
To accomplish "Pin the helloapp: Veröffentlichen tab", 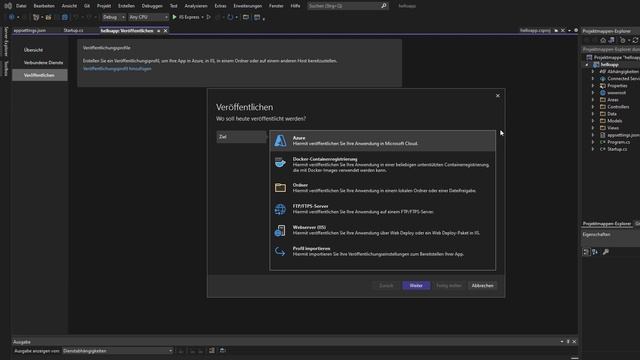I will click(x=159, y=31).
